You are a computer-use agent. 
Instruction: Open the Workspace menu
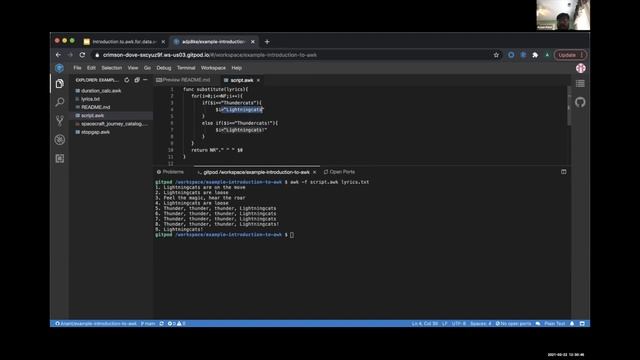(213, 68)
